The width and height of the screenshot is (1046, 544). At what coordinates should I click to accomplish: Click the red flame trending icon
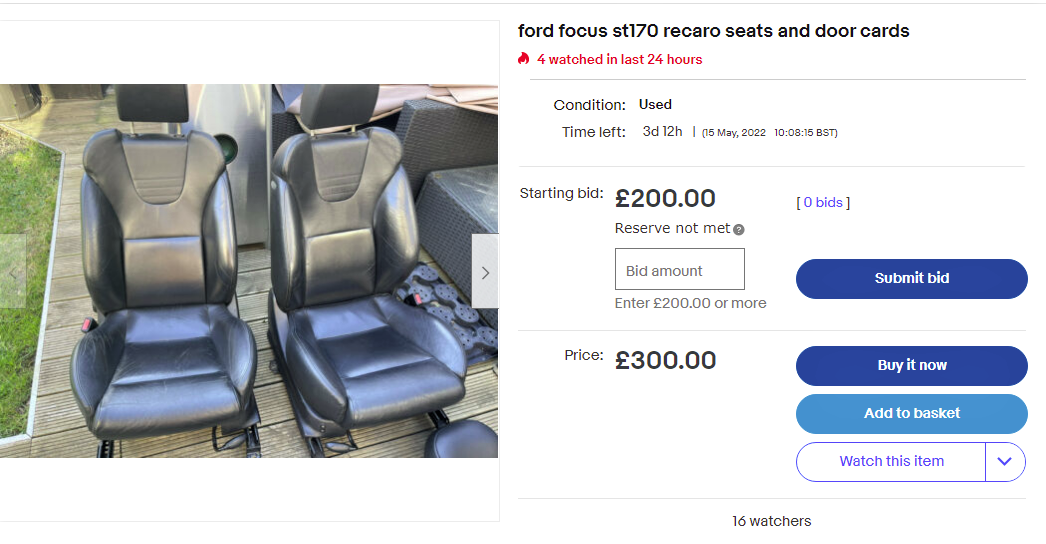coord(523,59)
